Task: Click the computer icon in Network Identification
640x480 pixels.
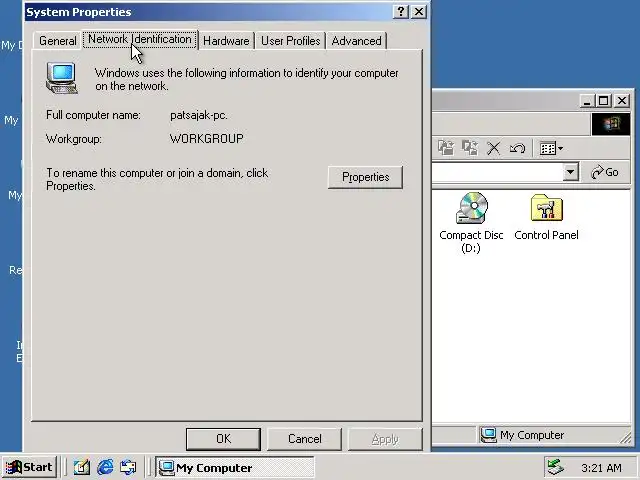Action: (62, 78)
